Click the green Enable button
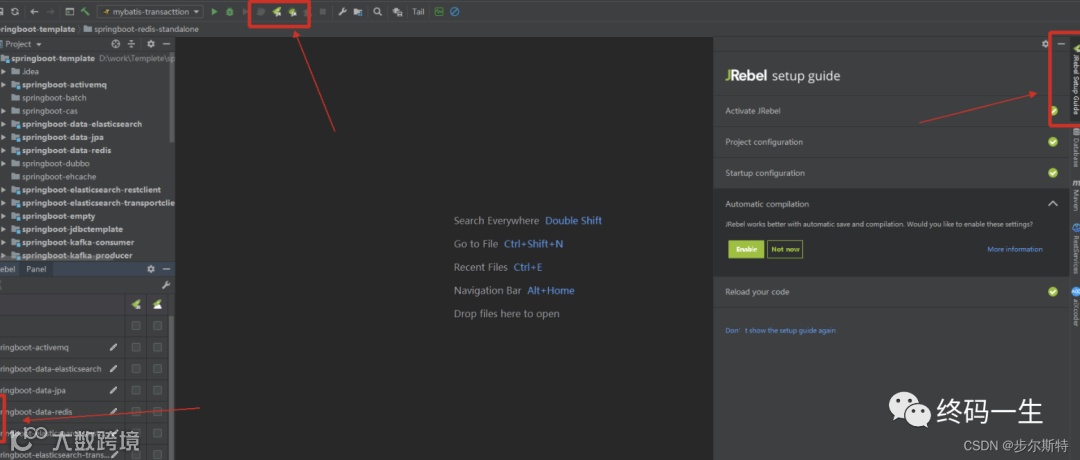The height and width of the screenshot is (460, 1080). point(746,249)
